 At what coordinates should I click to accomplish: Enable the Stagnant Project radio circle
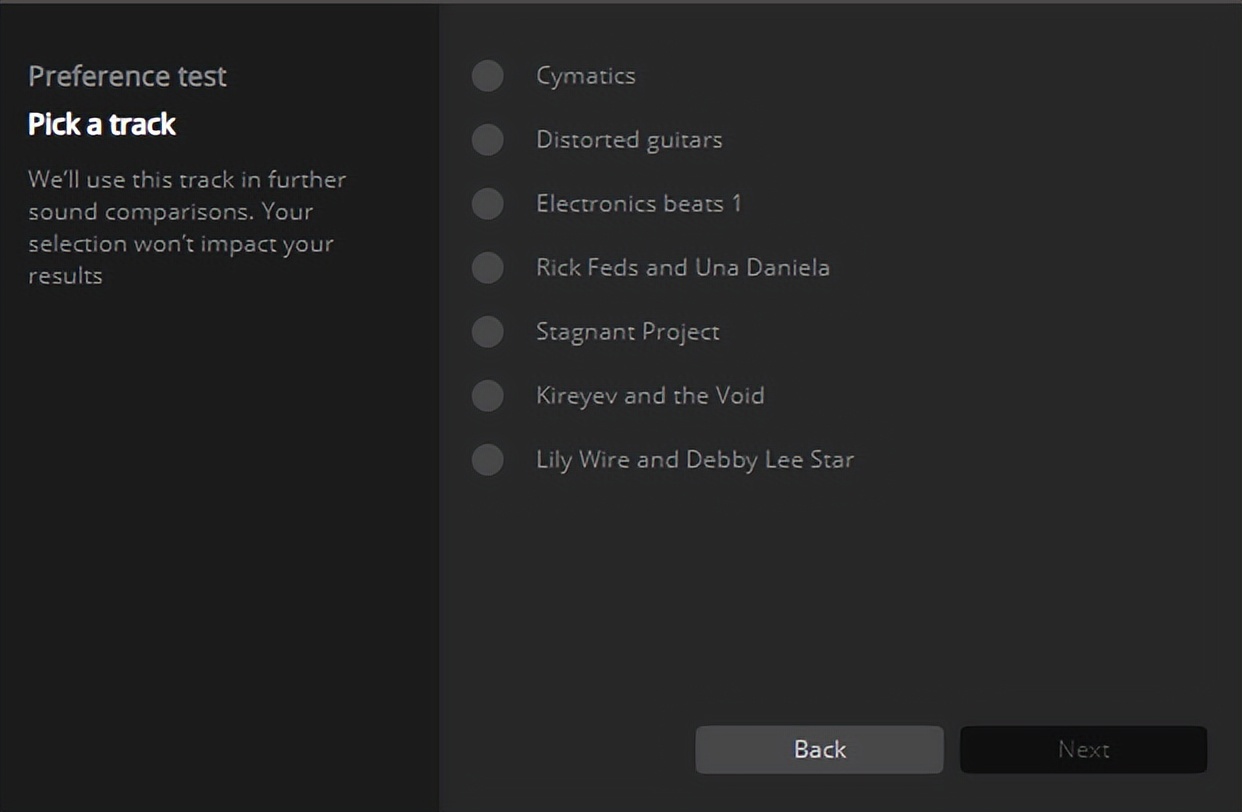pyautogui.click(x=487, y=332)
